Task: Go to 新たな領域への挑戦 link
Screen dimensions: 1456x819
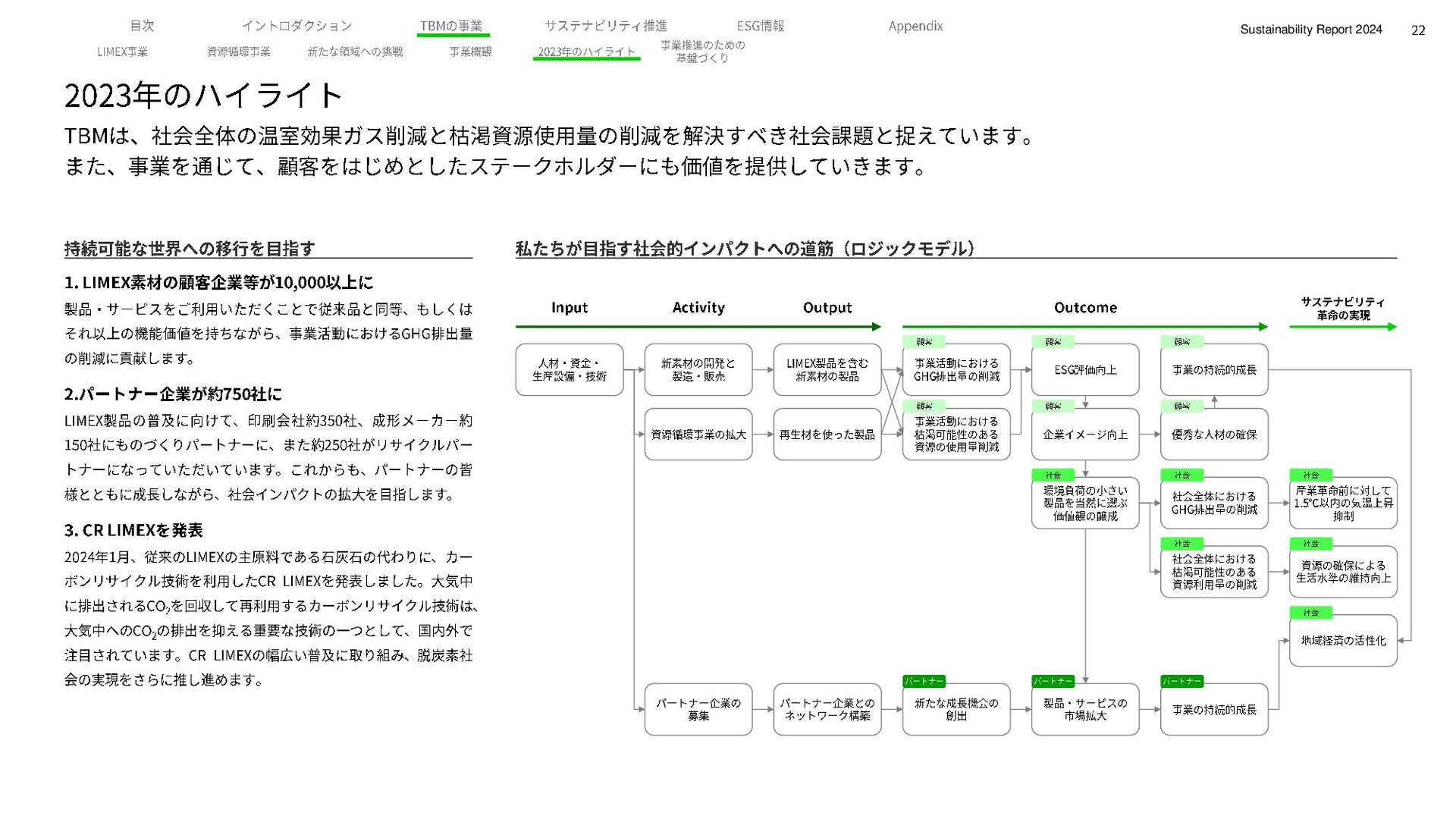Action: [x=355, y=52]
